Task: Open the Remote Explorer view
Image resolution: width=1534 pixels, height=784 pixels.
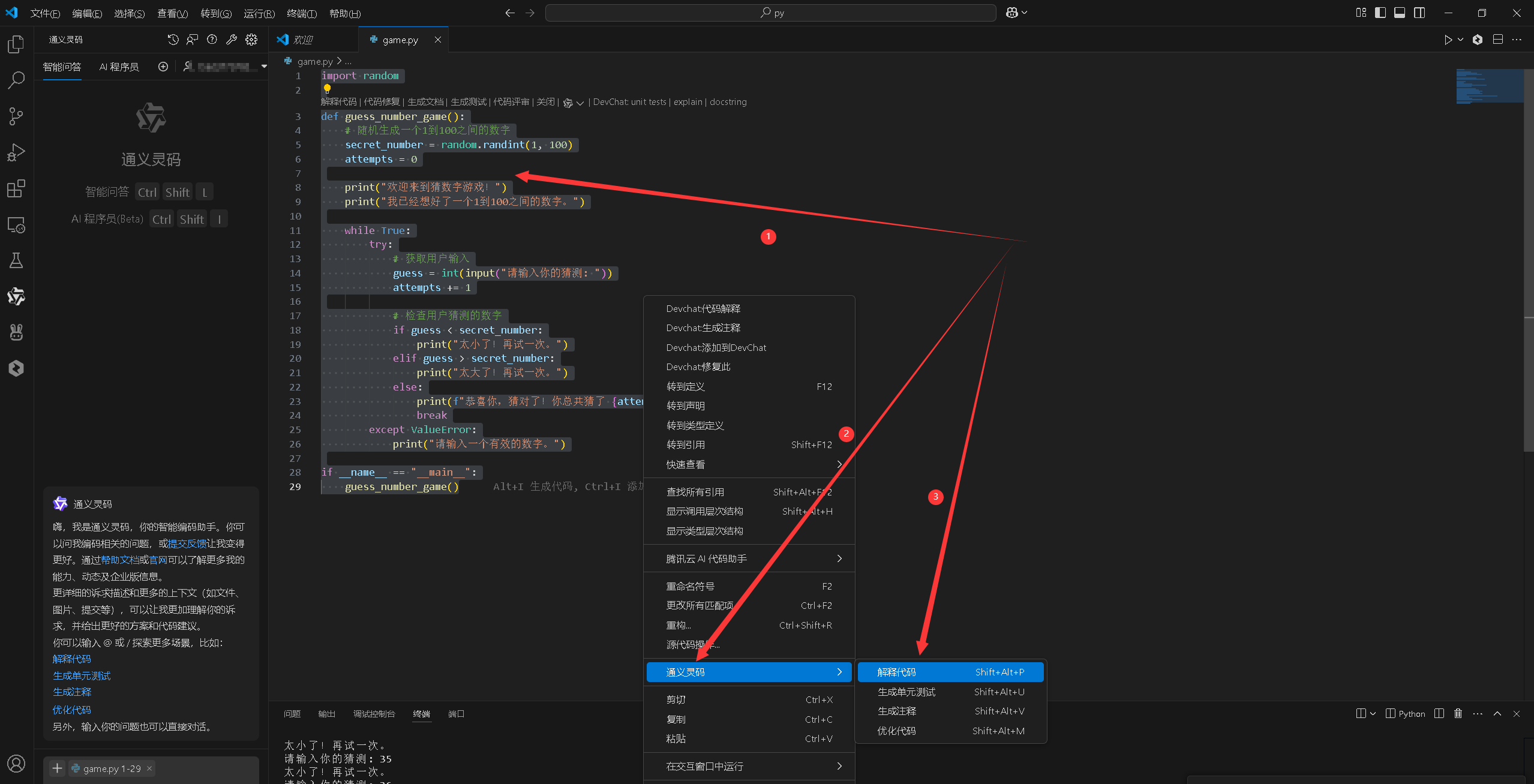Action: click(x=16, y=225)
